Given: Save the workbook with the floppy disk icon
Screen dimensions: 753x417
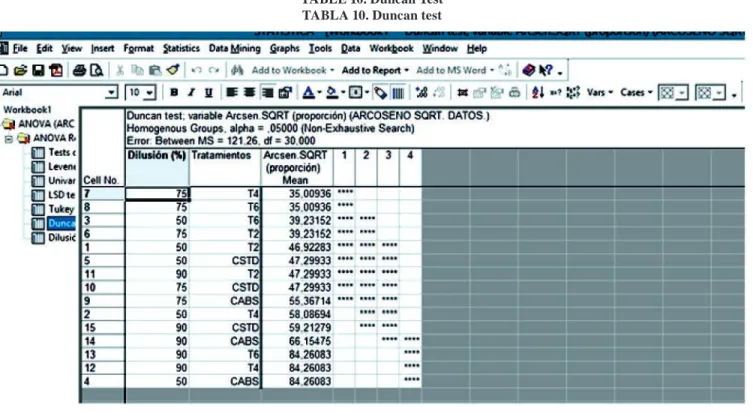Looking at the screenshot, I should (38, 71).
